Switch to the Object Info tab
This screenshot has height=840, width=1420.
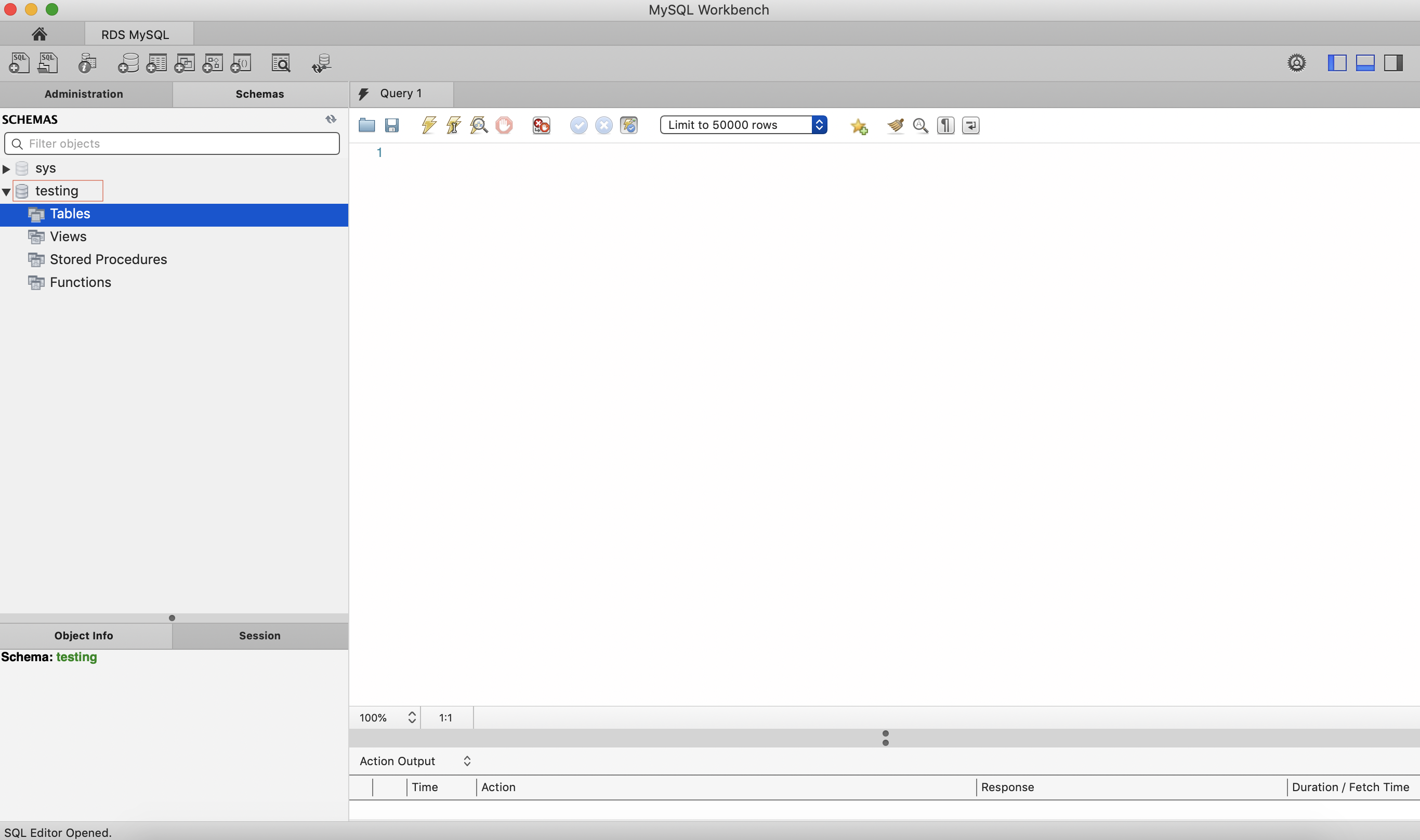[86, 636]
